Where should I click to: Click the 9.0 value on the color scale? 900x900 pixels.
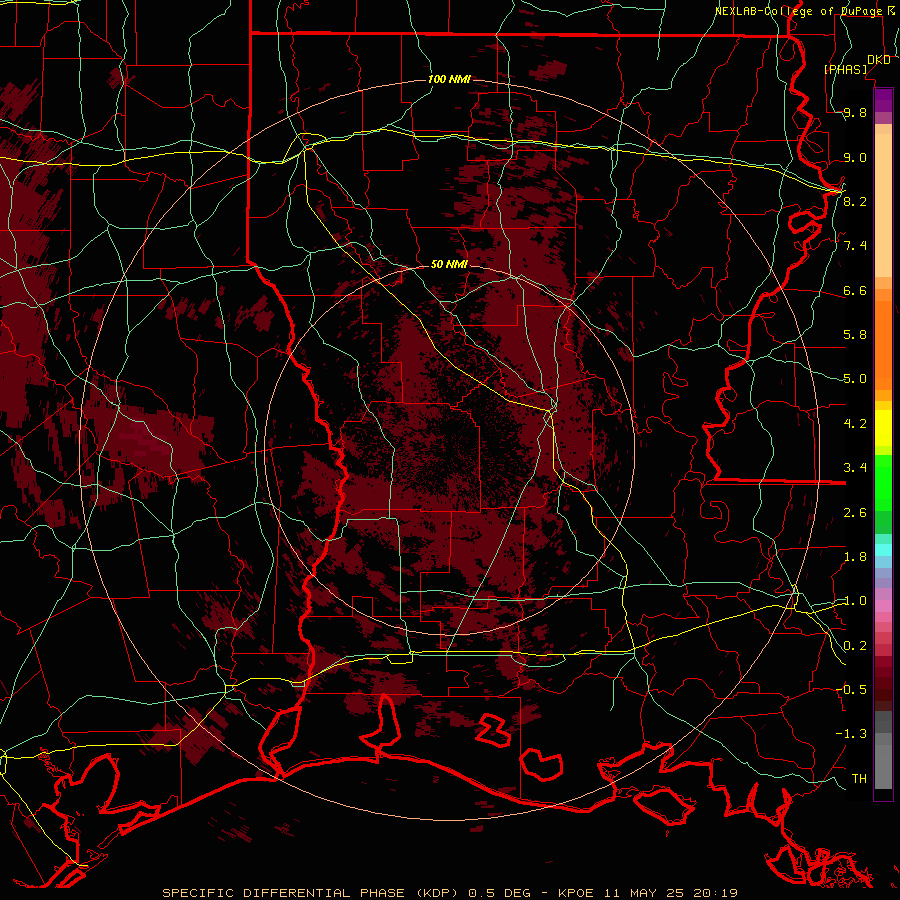pyautogui.click(x=855, y=157)
